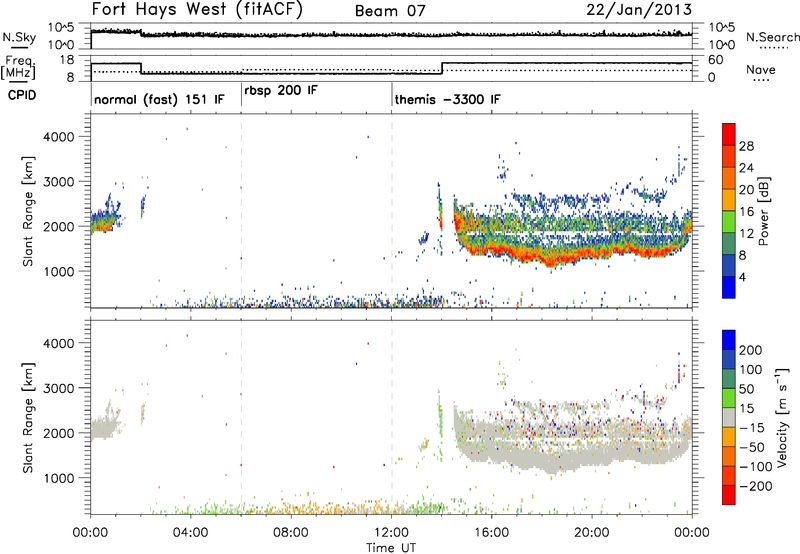Screen dimensions: 800x554
Task: Click the date '22/Jan/2013'
Action: click(x=639, y=10)
